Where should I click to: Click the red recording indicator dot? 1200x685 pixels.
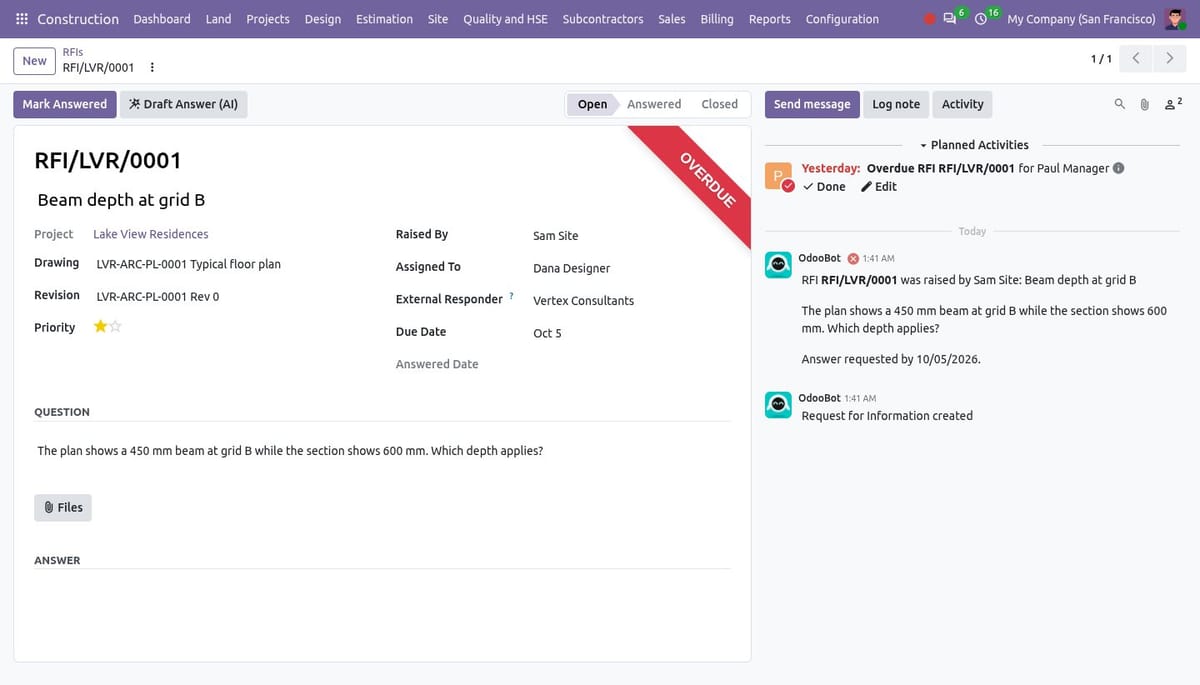point(930,19)
